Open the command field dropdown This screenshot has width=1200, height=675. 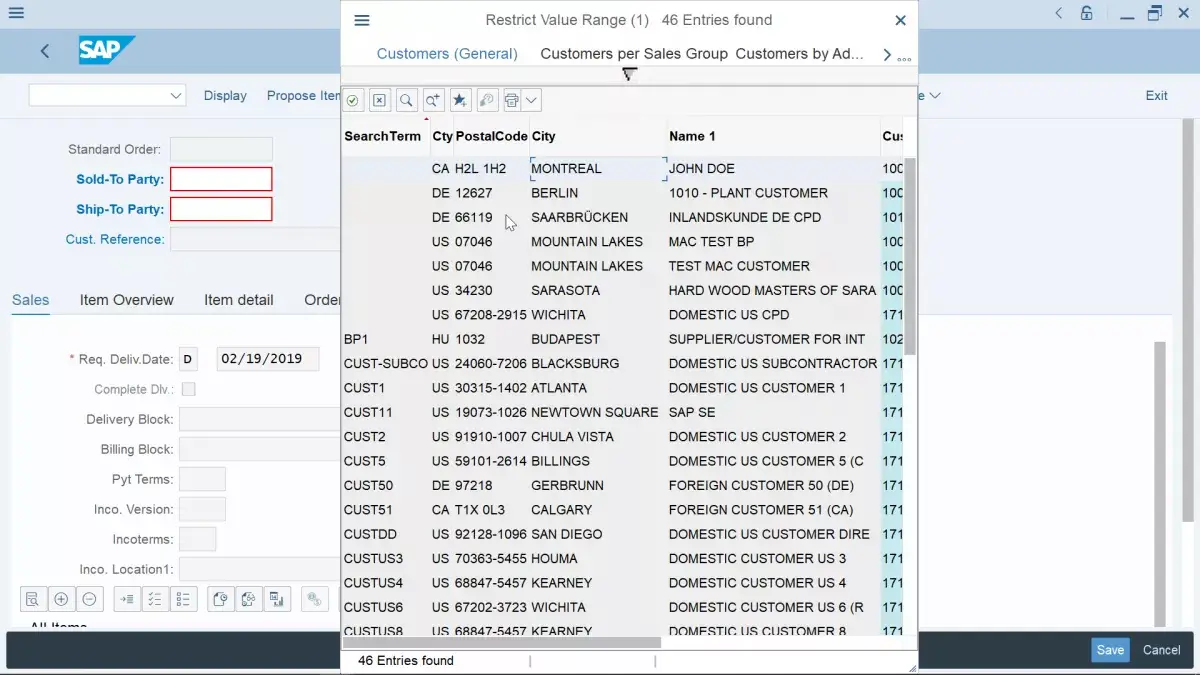(176, 95)
